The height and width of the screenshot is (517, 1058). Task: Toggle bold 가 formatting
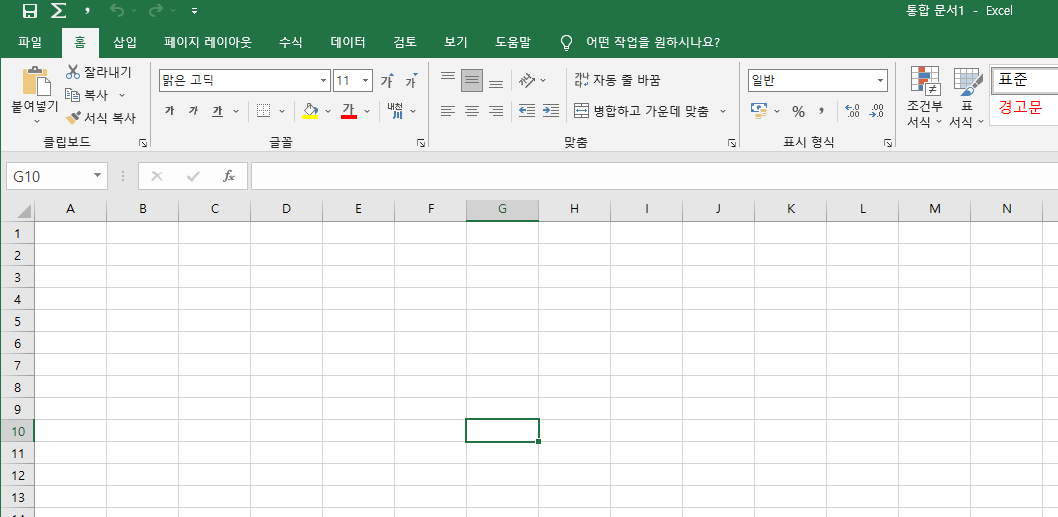click(x=169, y=111)
